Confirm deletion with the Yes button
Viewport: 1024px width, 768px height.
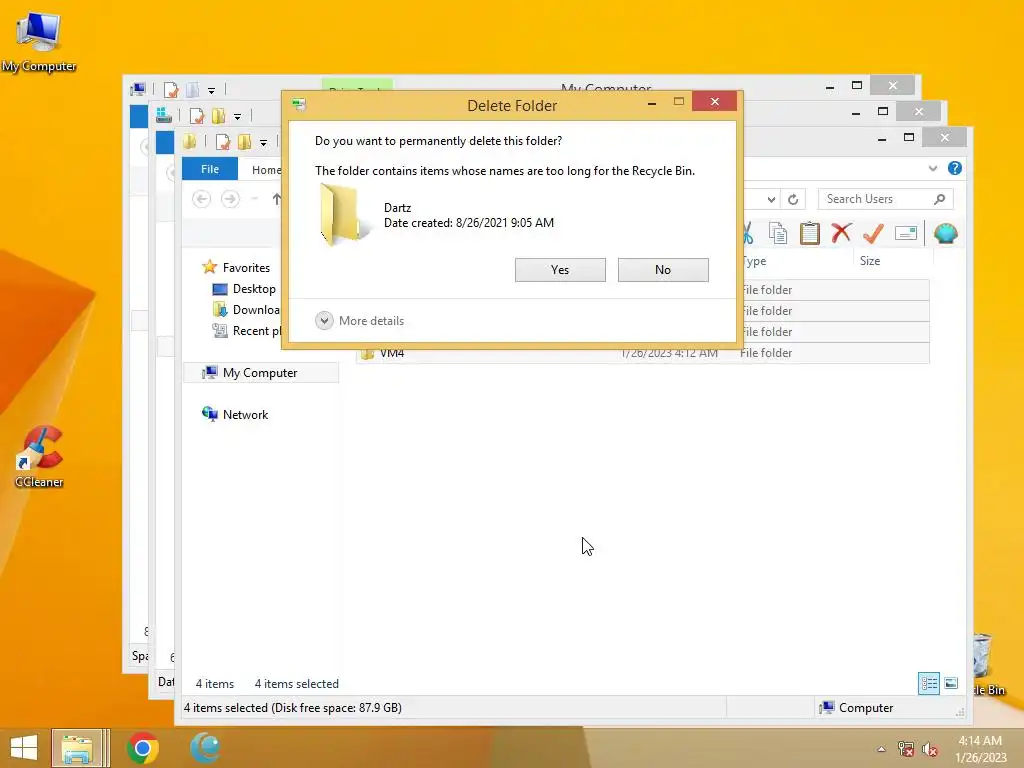click(x=560, y=270)
